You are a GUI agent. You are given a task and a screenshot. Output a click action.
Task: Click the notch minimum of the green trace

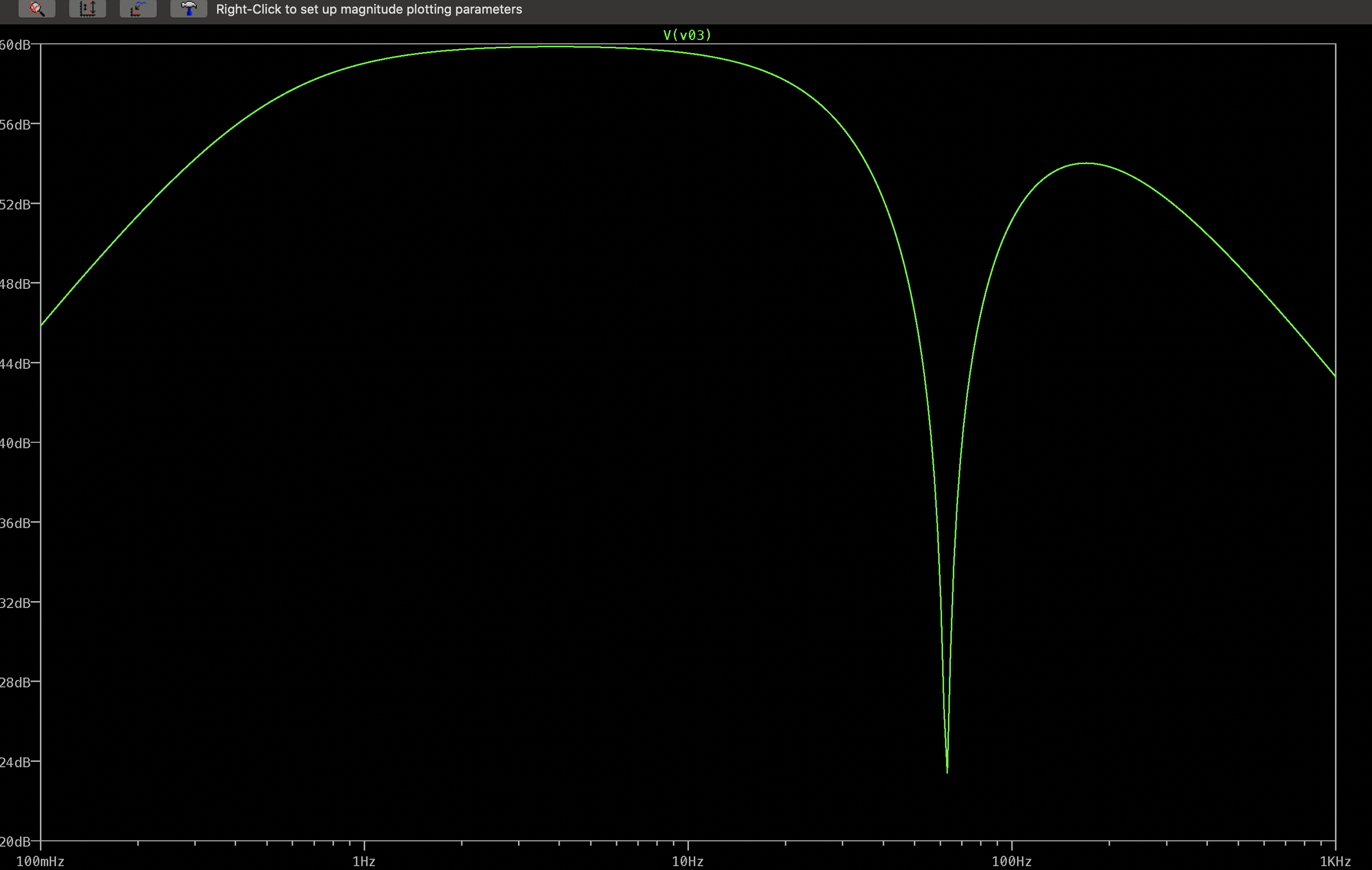pyautogui.click(x=947, y=772)
